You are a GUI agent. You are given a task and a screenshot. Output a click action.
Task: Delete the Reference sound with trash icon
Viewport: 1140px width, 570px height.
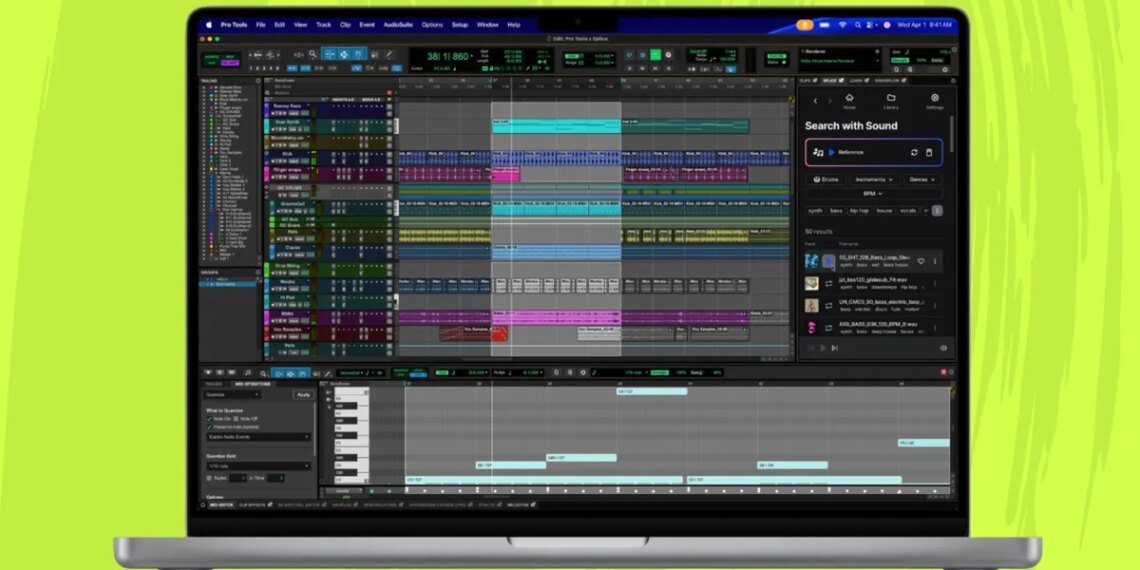tap(929, 152)
